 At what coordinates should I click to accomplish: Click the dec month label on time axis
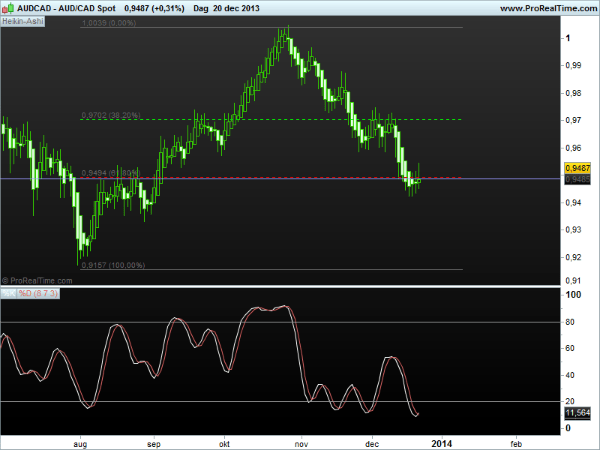click(x=372, y=444)
